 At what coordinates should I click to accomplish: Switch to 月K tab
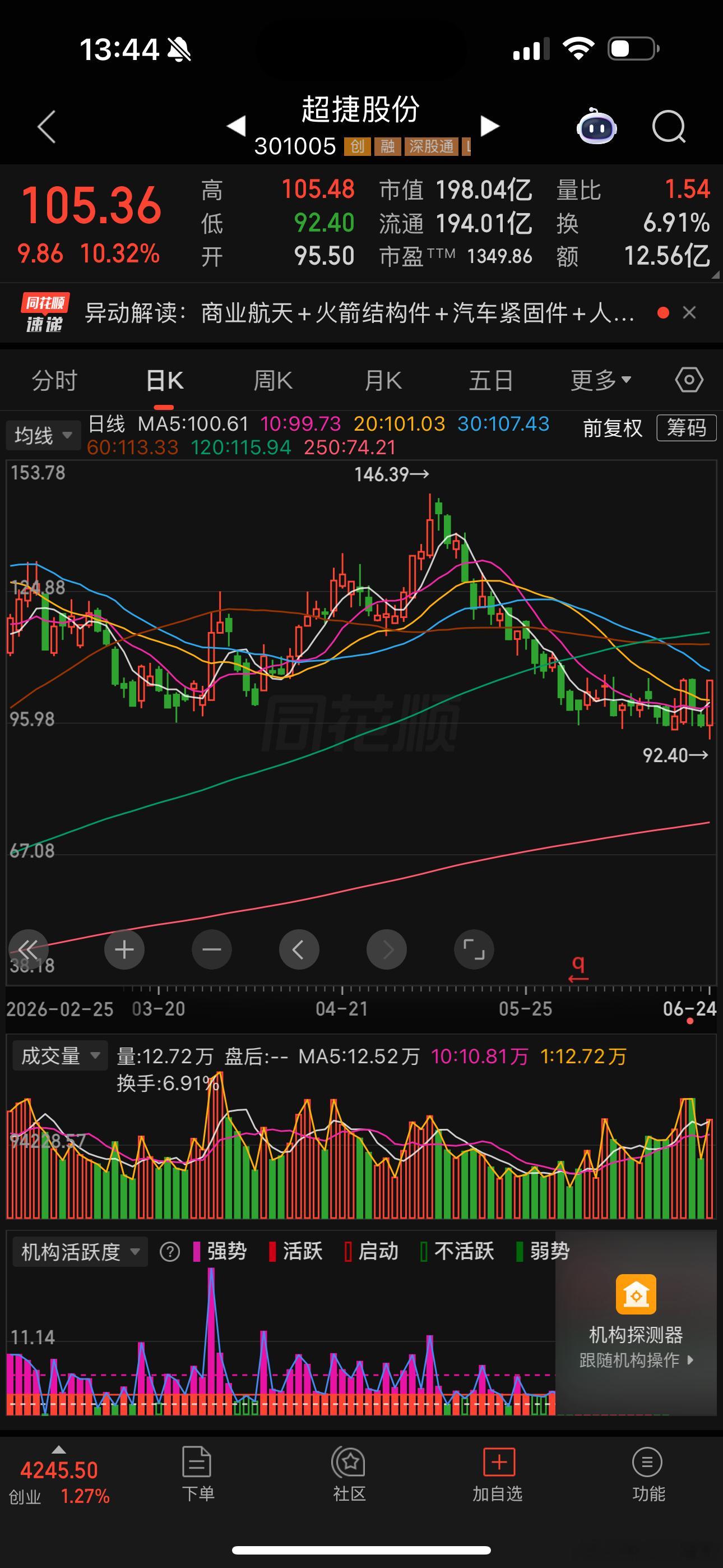tap(383, 380)
